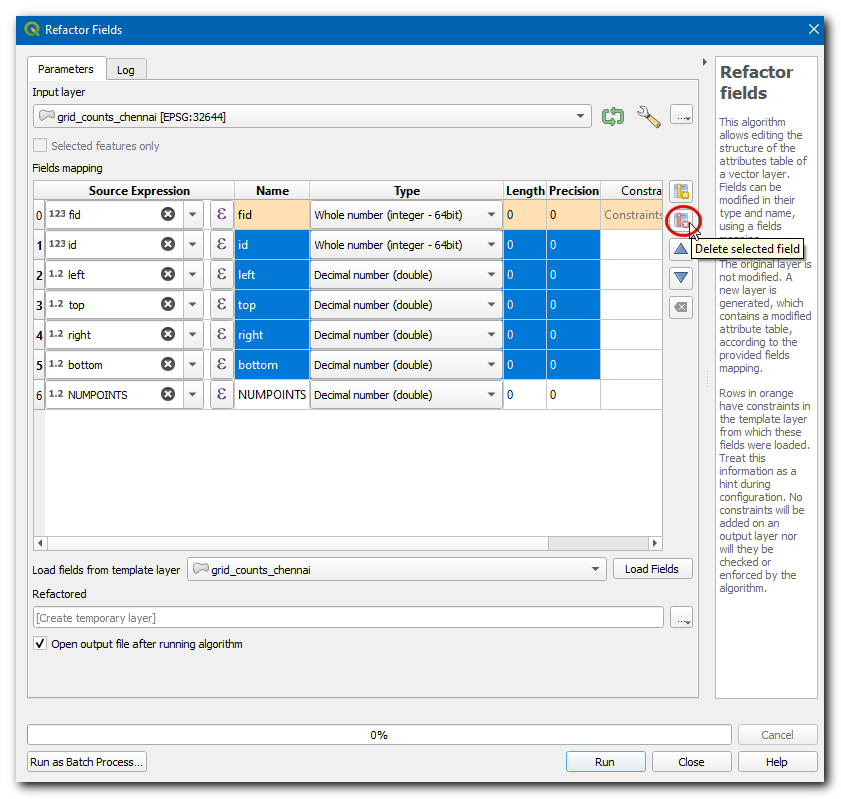Switch to the Log tab
The width and height of the screenshot is (841, 799).
125,70
